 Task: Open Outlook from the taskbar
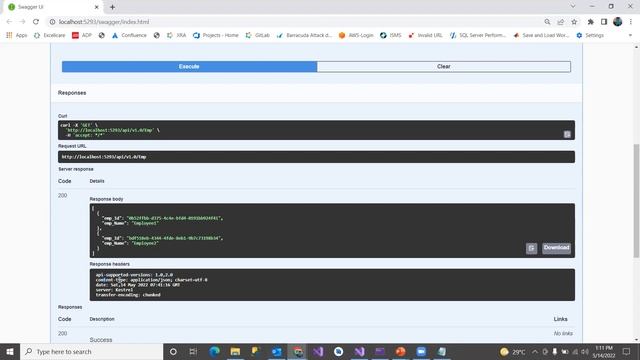(x=277, y=351)
